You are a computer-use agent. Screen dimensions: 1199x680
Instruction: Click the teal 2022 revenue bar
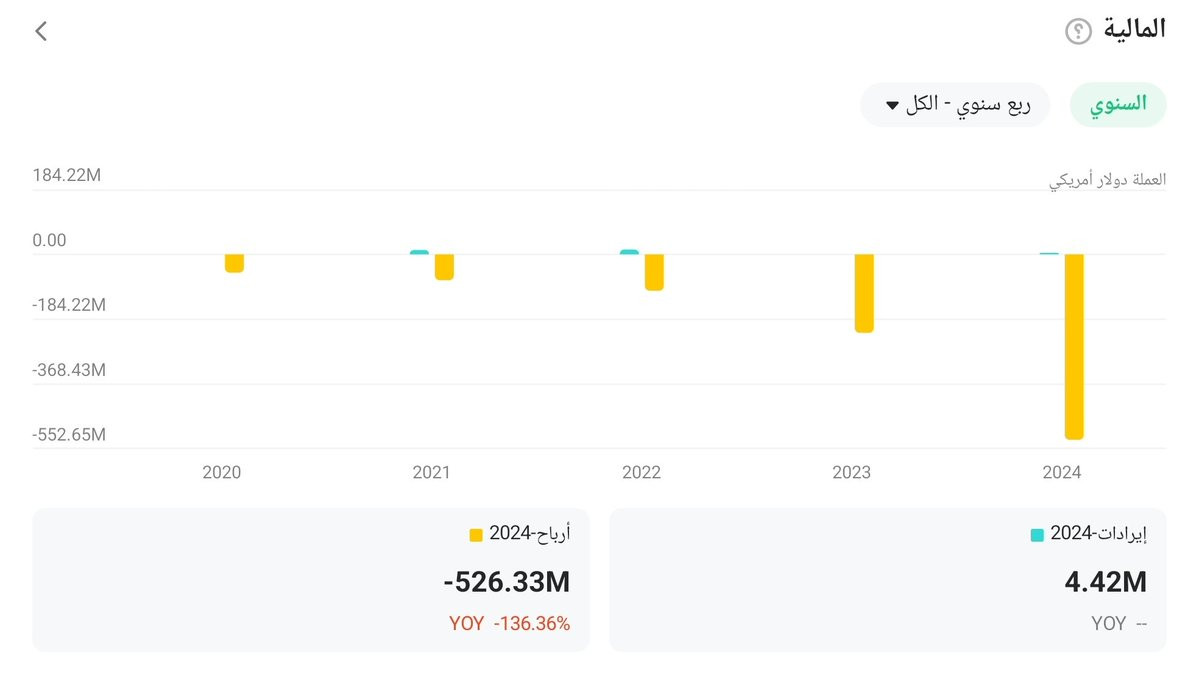tap(629, 252)
